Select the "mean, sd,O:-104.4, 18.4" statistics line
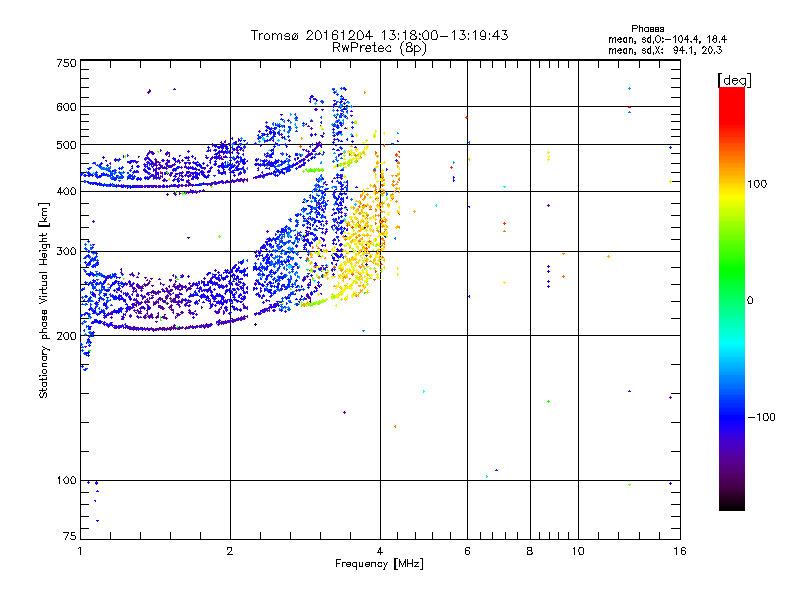The image size is (800, 600). pyautogui.click(x=667, y=39)
